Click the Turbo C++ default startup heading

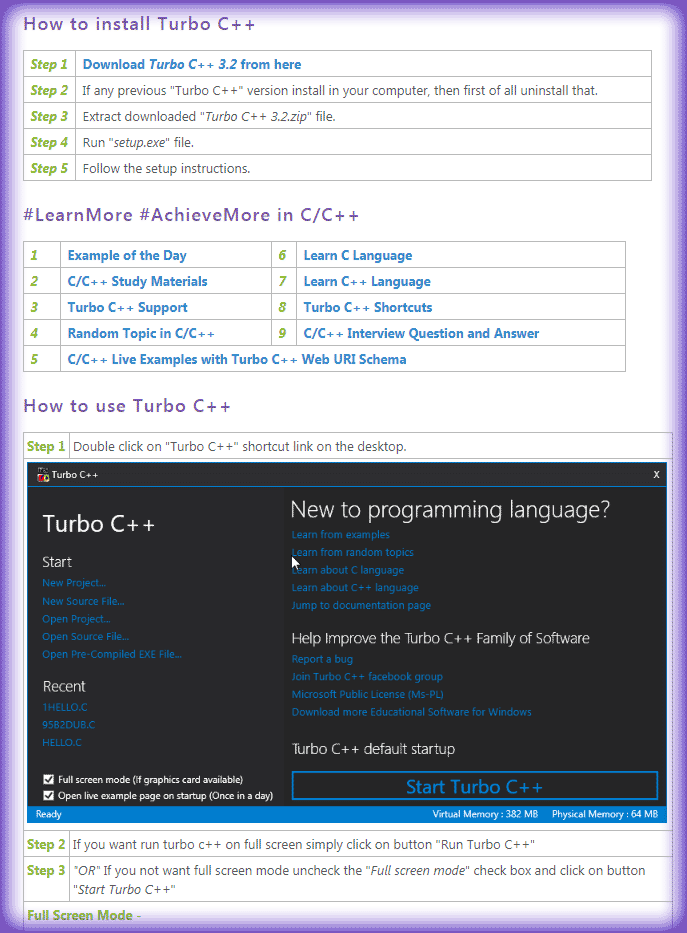(373, 749)
